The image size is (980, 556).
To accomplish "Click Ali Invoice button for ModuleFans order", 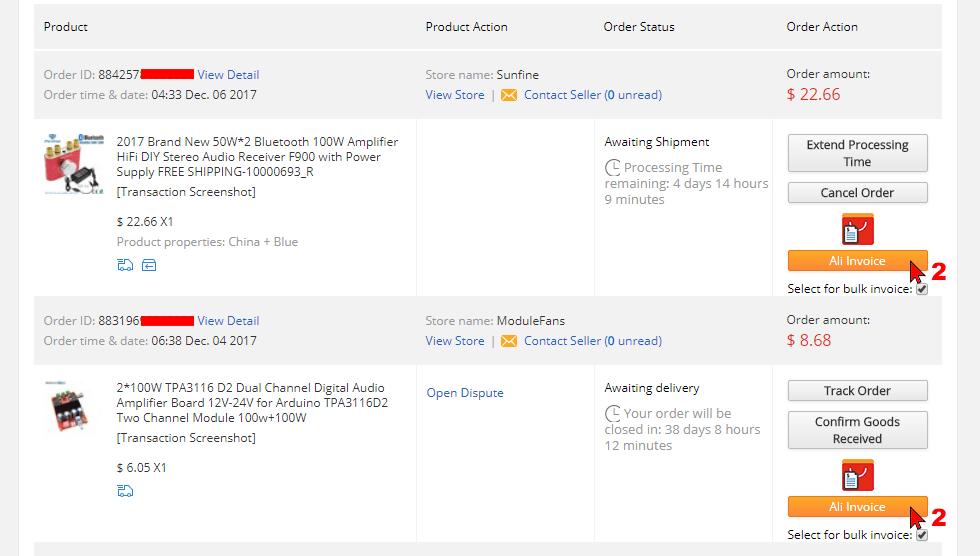I will (x=858, y=507).
